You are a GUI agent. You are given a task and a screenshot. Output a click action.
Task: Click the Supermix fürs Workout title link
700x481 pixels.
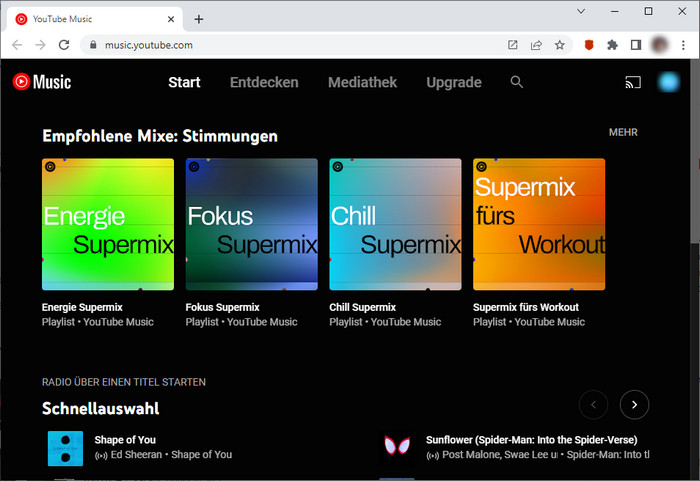point(526,307)
